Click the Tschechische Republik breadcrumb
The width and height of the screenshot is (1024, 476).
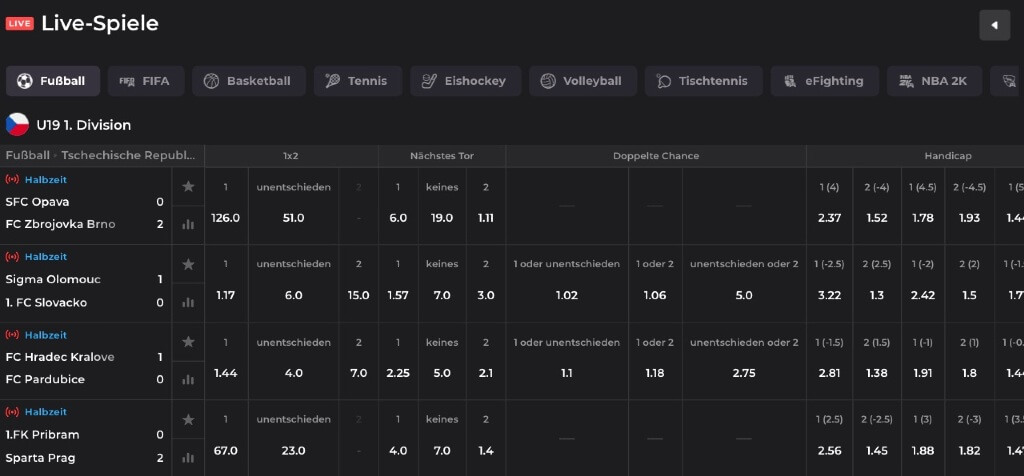click(x=129, y=155)
